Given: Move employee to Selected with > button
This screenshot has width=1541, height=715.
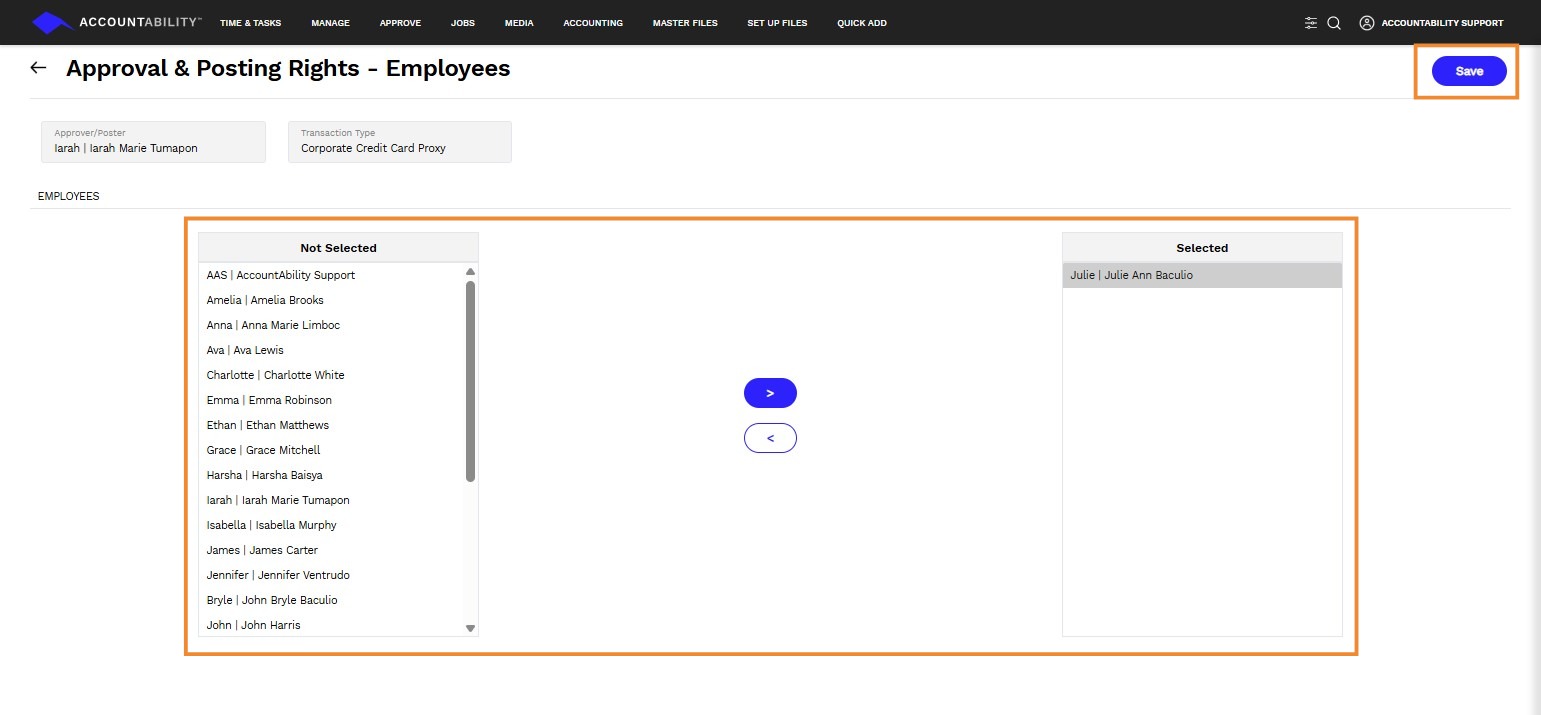Looking at the screenshot, I should tap(770, 393).
